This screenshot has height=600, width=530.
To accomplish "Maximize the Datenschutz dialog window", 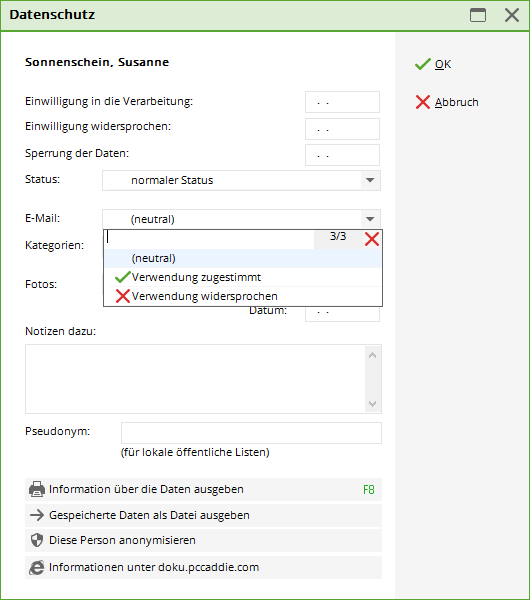I will [x=478, y=15].
